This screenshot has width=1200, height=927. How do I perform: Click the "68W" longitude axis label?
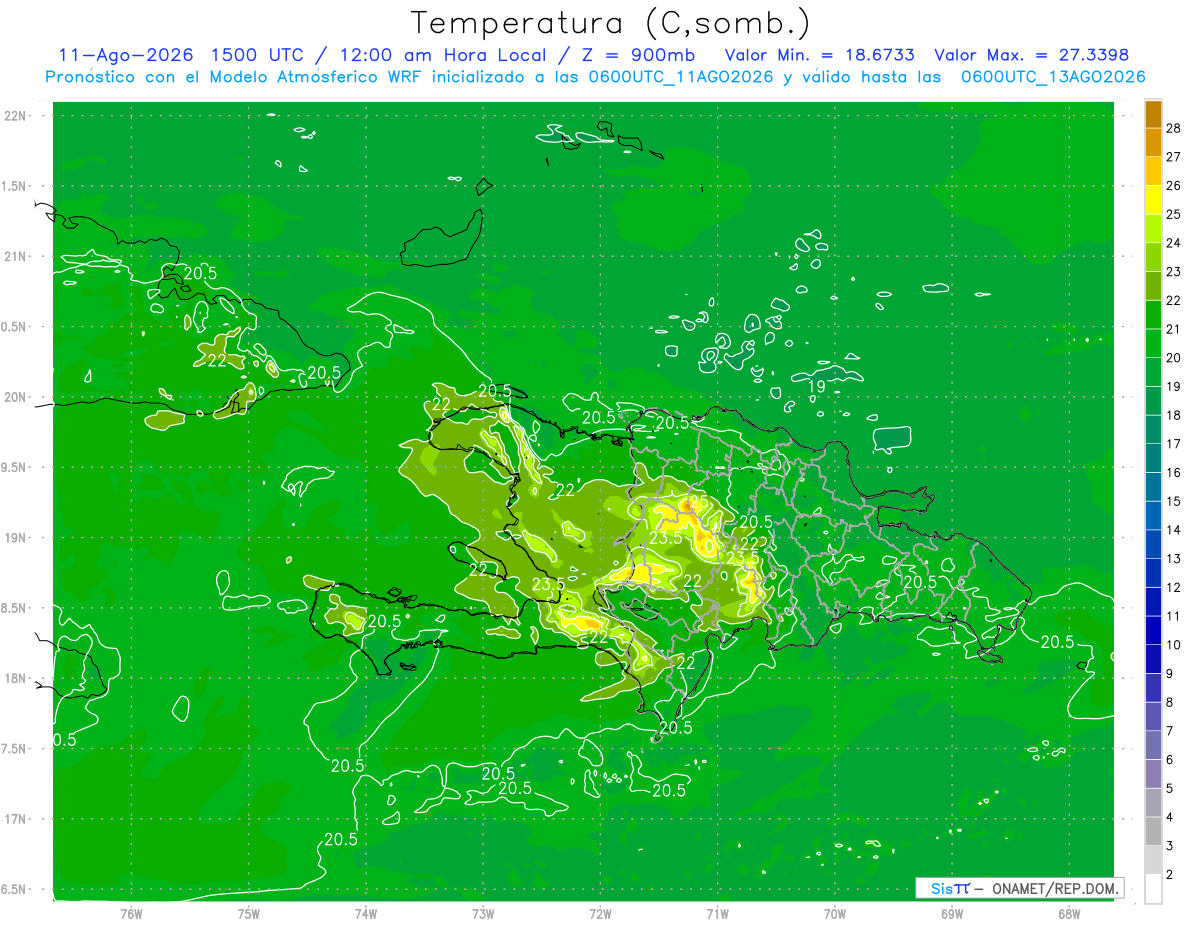[1069, 914]
